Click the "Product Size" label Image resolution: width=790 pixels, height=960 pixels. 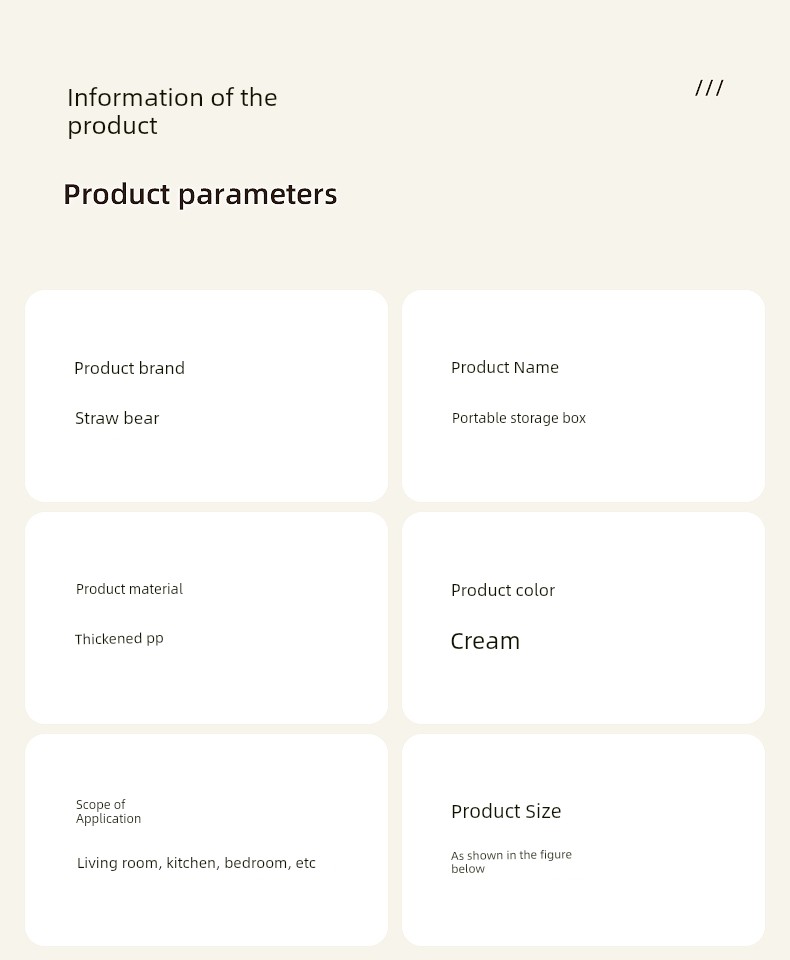click(505, 811)
